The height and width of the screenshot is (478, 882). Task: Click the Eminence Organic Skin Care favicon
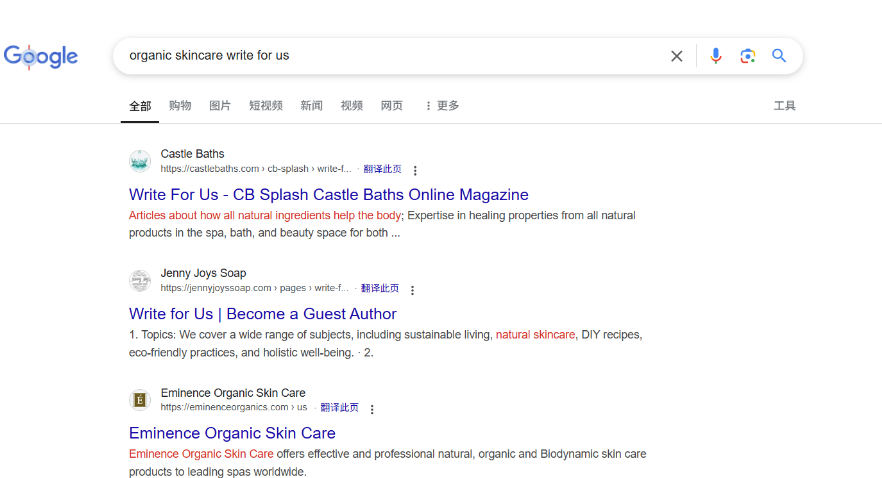(140, 400)
